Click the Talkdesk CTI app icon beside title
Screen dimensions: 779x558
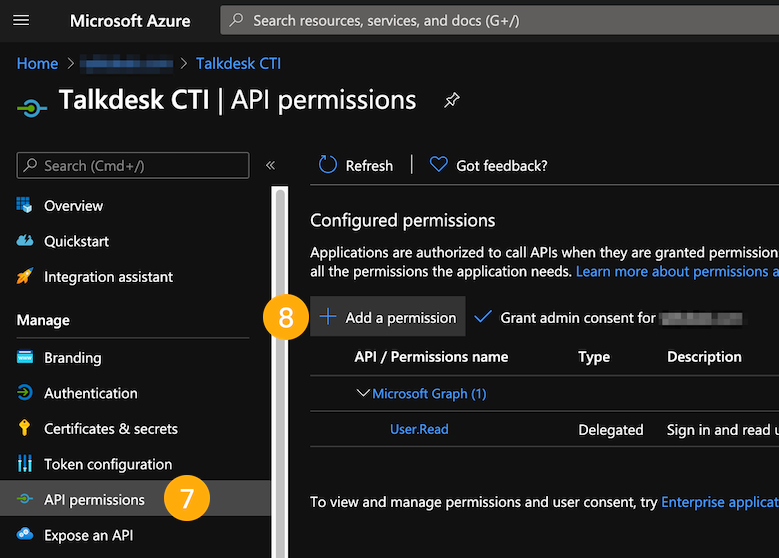[32, 107]
